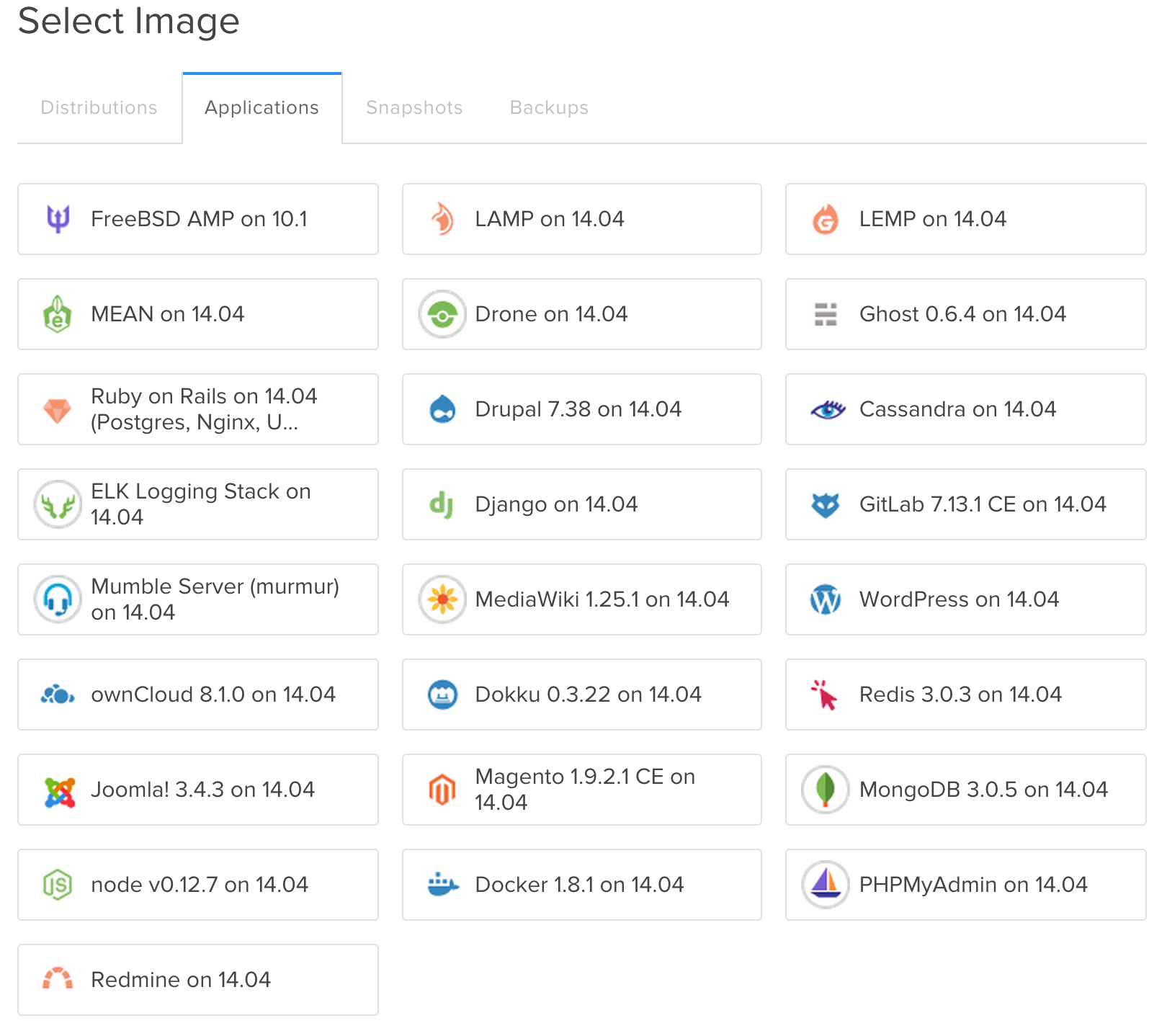
Task: Pick Ghost 0.6.4 on 14.04
Action: pyautogui.click(x=966, y=314)
